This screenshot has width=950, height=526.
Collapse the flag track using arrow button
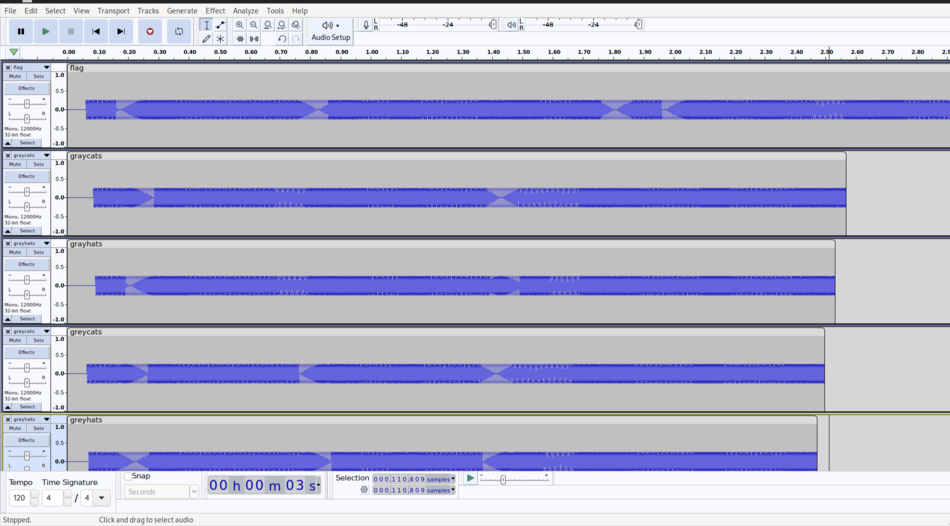[x=8, y=143]
